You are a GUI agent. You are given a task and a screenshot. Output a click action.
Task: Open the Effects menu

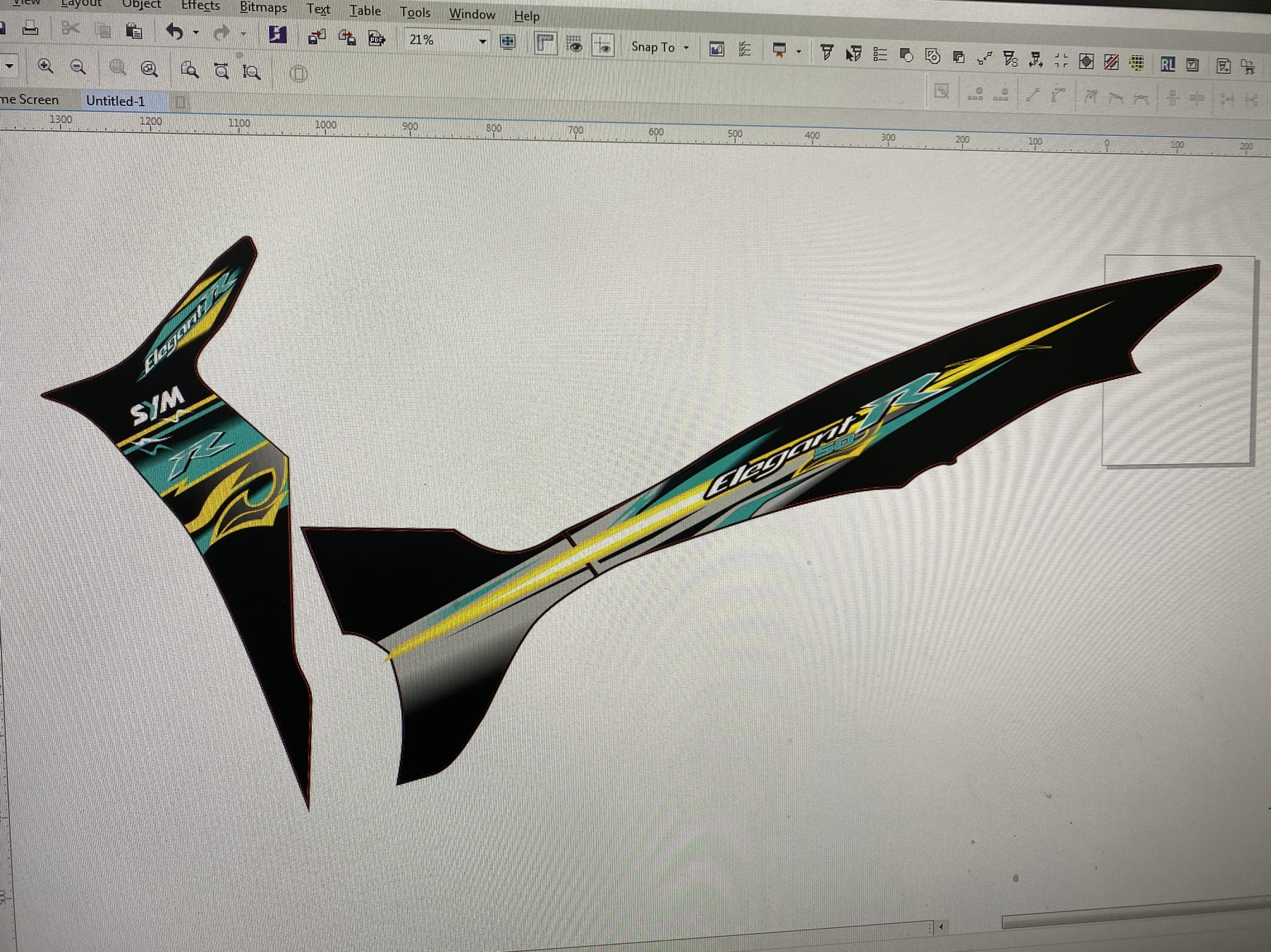pos(200,6)
